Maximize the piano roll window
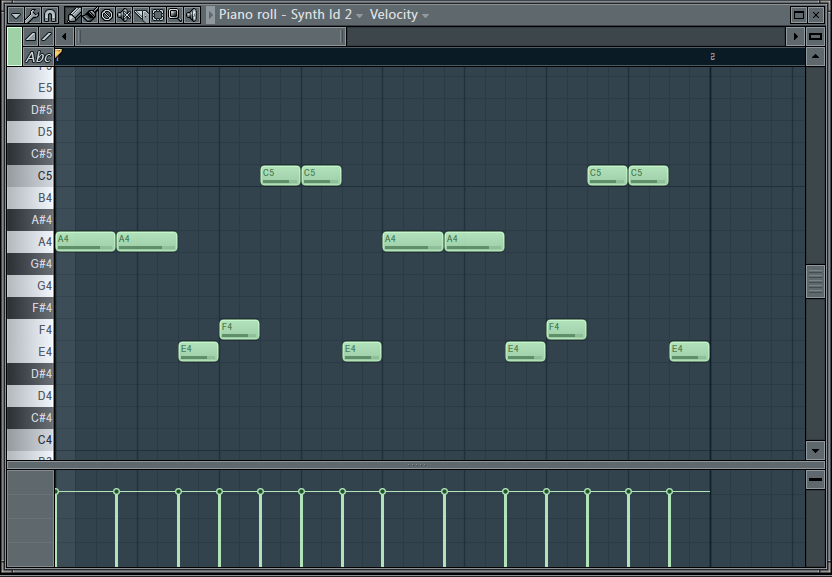Image resolution: width=832 pixels, height=577 pixels. 798,15
